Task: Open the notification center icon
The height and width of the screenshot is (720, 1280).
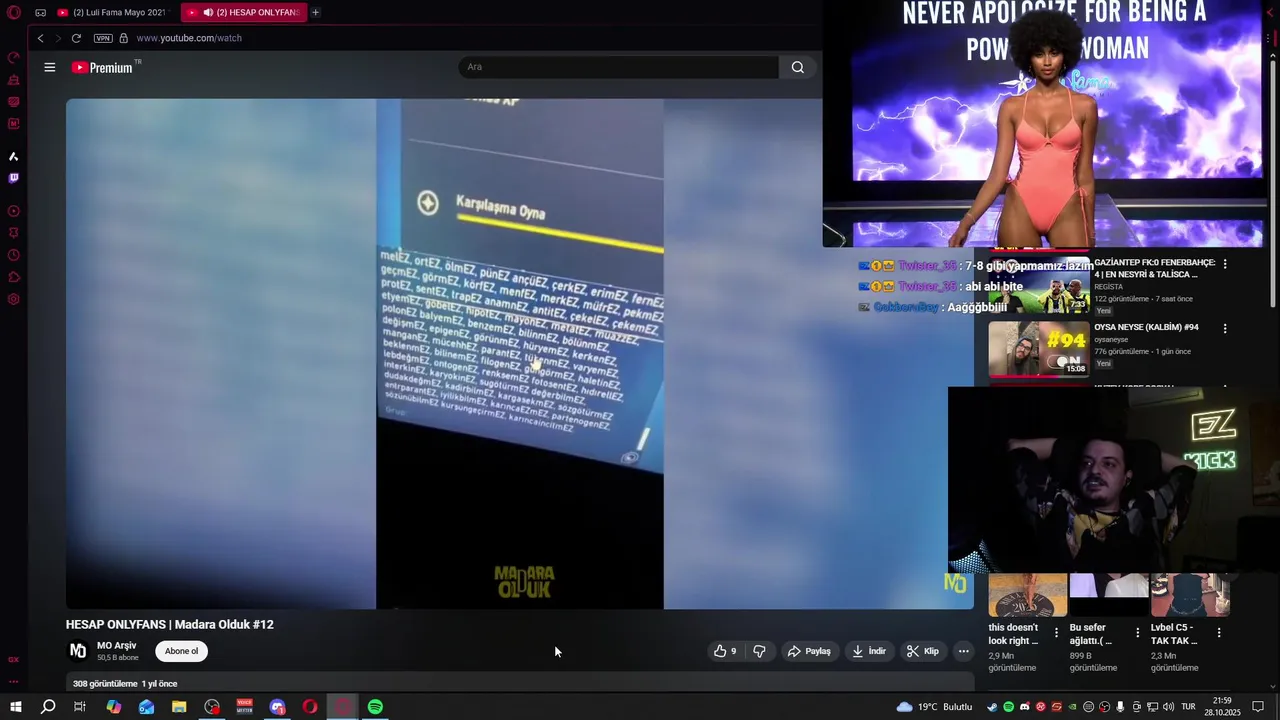Action: pyautogui.click(x=1258, y=707)
